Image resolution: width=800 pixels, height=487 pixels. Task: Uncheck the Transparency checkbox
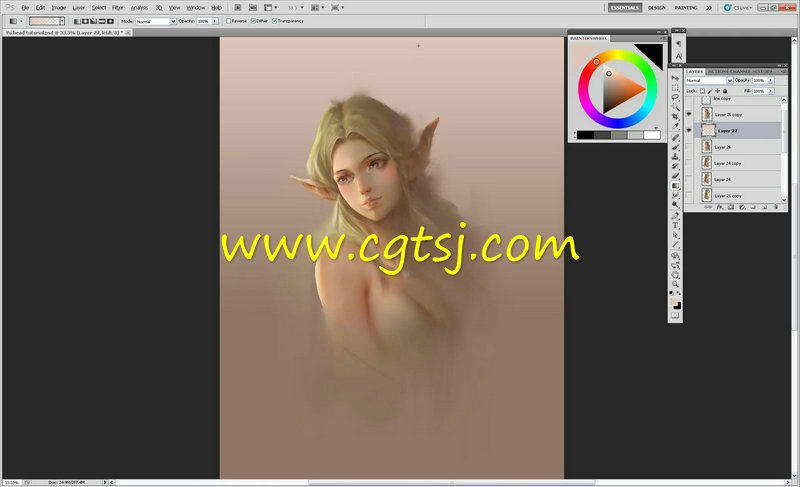tap(274, 21)
